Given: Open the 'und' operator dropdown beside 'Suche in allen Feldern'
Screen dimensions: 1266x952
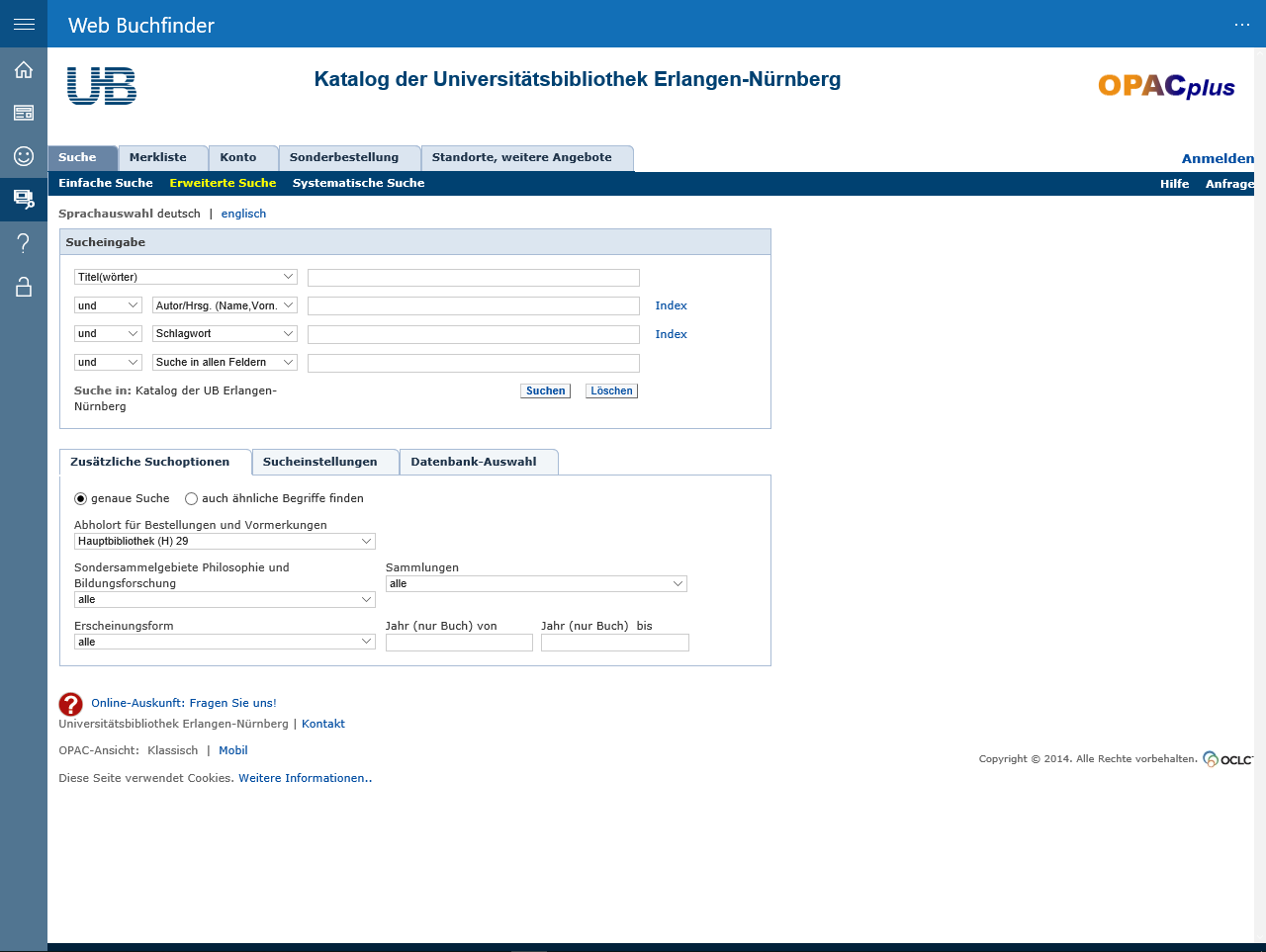Looking at the screenshot, I should [x=108, y=363].
